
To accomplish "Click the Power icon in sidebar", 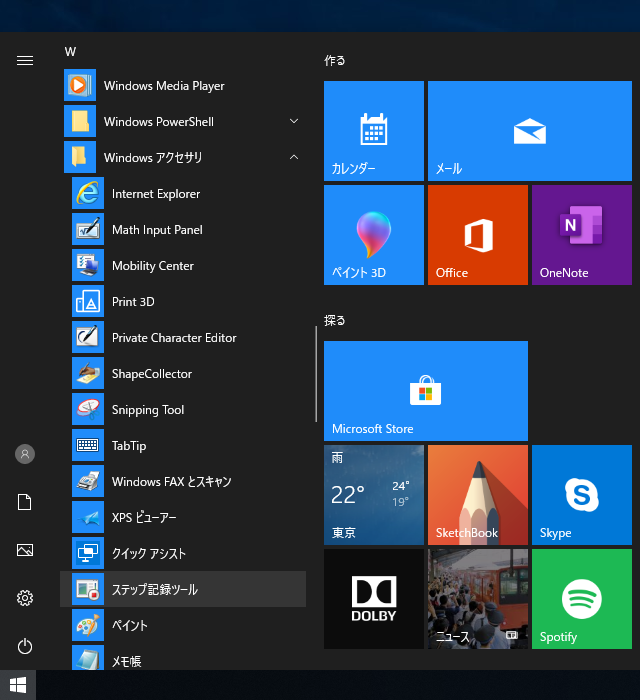I will (25, 646).
